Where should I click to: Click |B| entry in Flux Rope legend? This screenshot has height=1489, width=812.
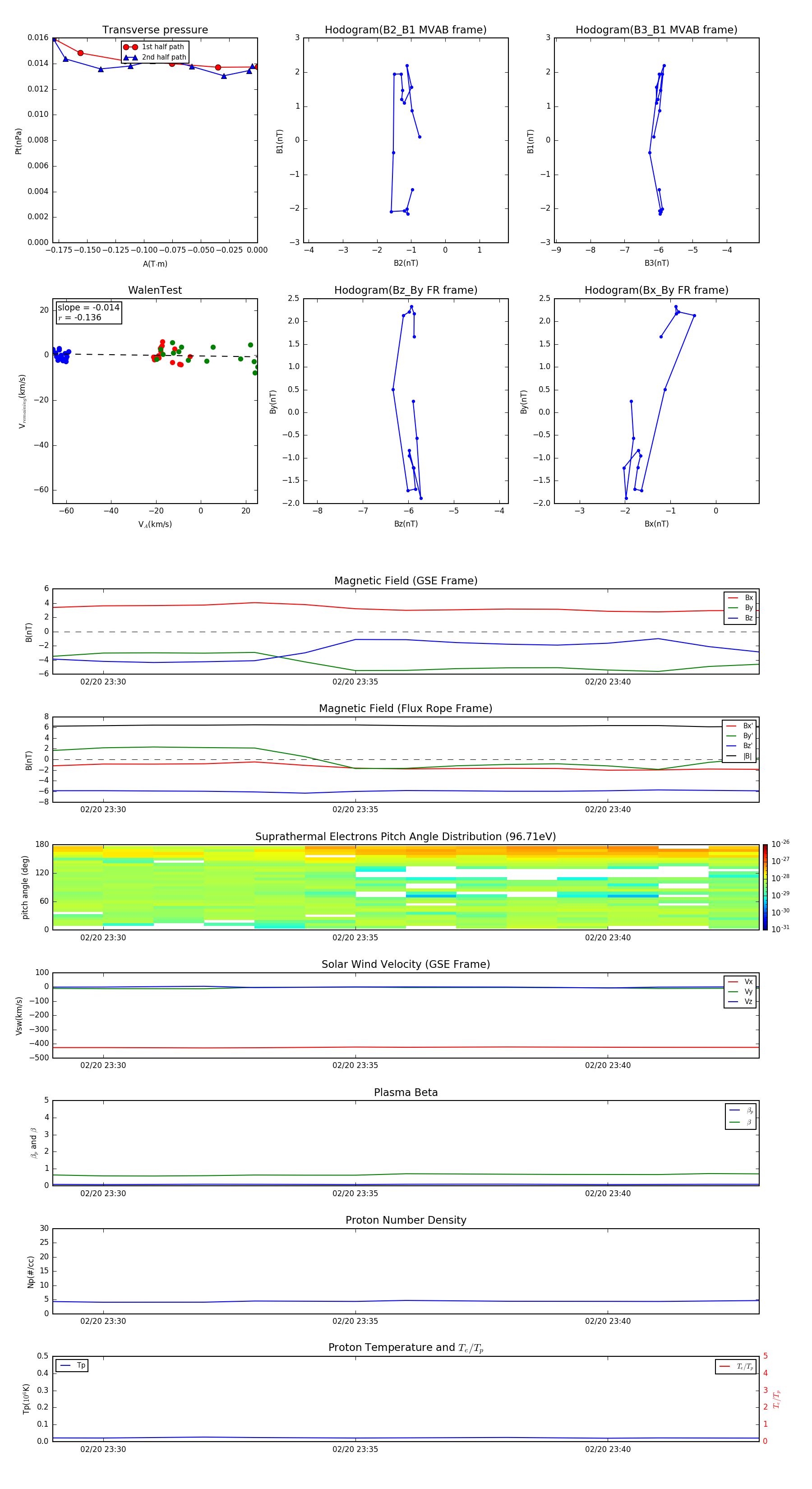(740, 756)
